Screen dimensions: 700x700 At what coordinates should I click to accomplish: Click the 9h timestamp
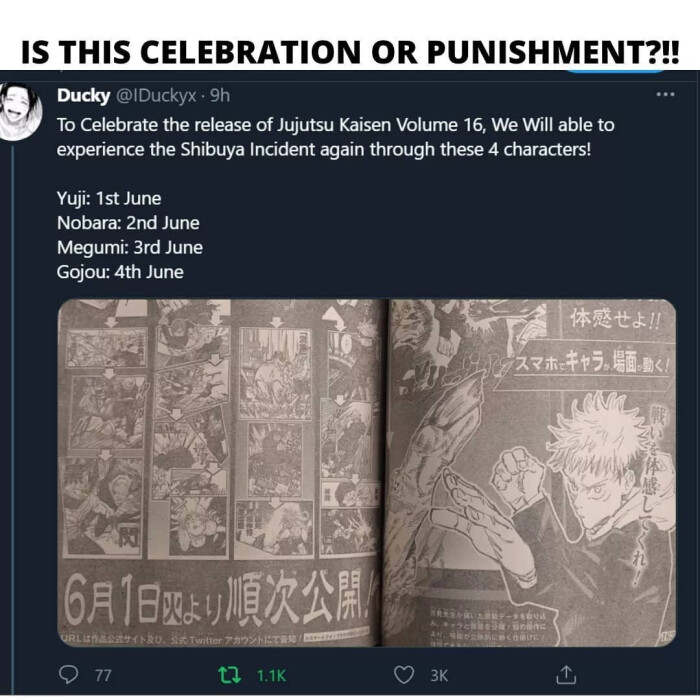[x=220, y=95]
